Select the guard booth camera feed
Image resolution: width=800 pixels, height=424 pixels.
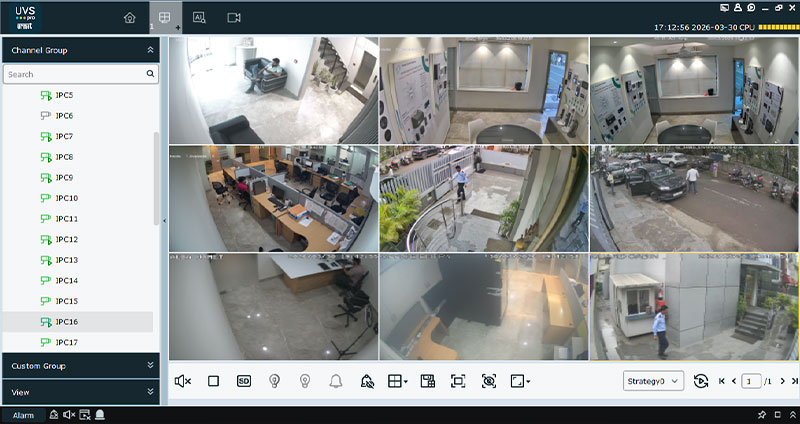[693, 306]
